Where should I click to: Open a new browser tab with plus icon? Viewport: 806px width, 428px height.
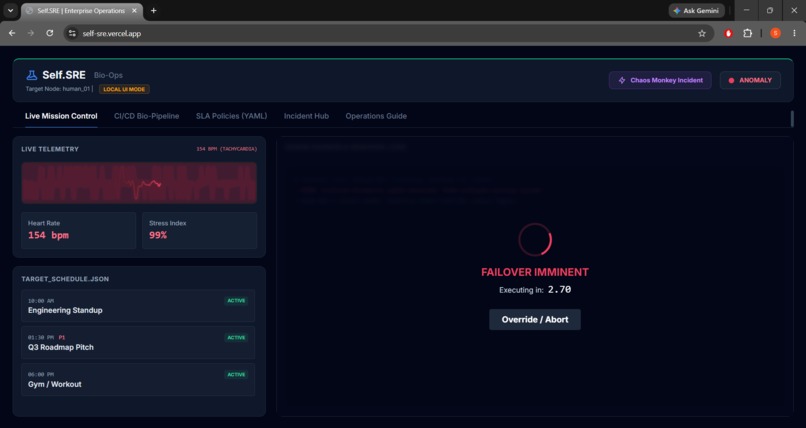tap(153, 10)
